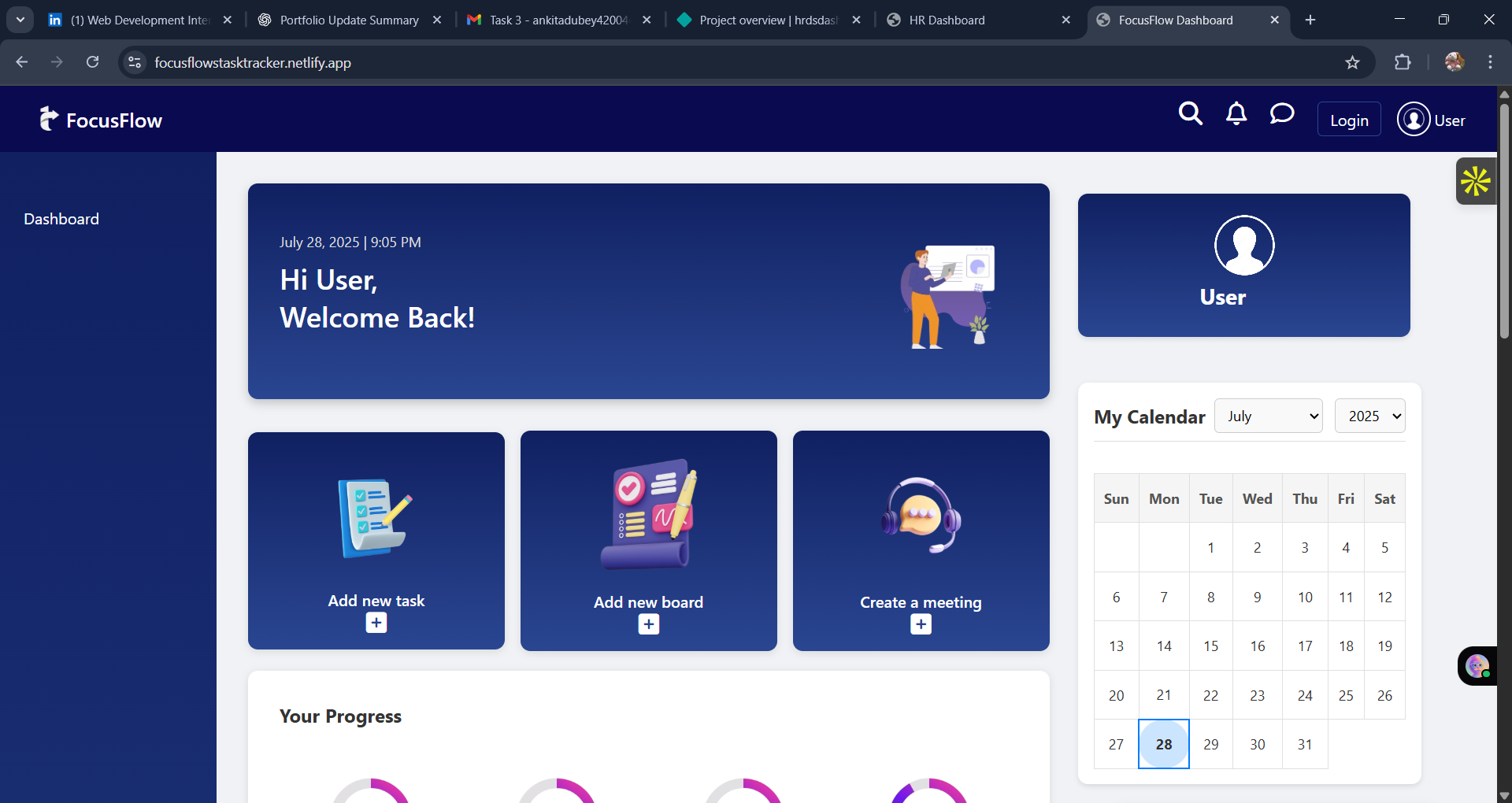Click the My Calendar heading
This screenshot has width=1512, height=803.
tap(1150, 417)
